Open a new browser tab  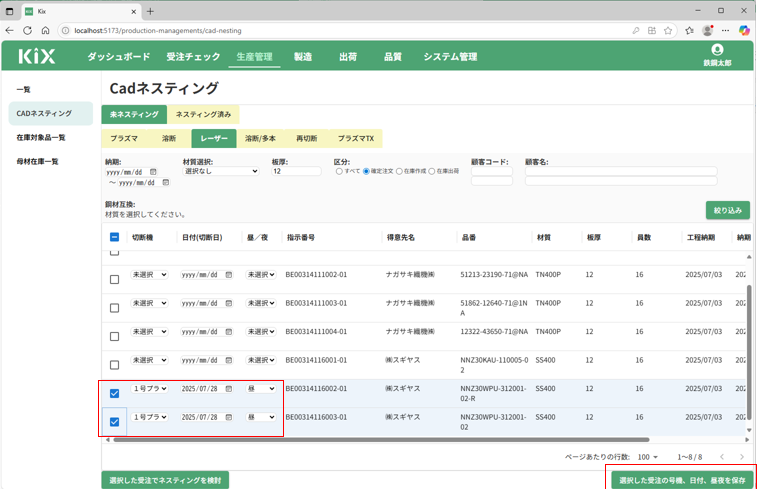[150, 11]
